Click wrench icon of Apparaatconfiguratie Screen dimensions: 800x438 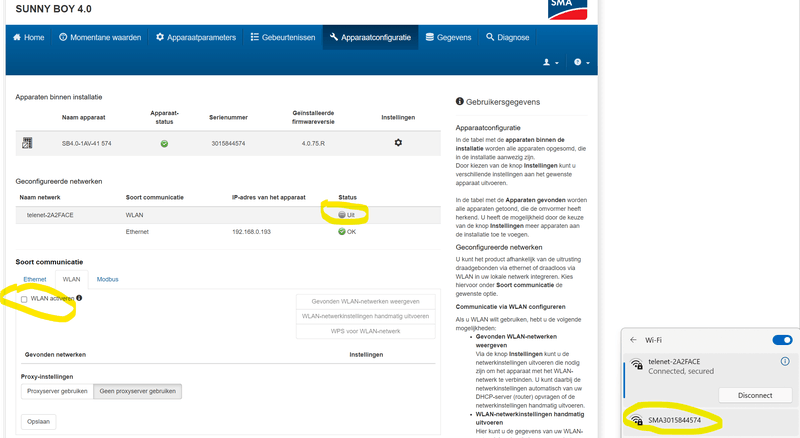coord(334,37)
